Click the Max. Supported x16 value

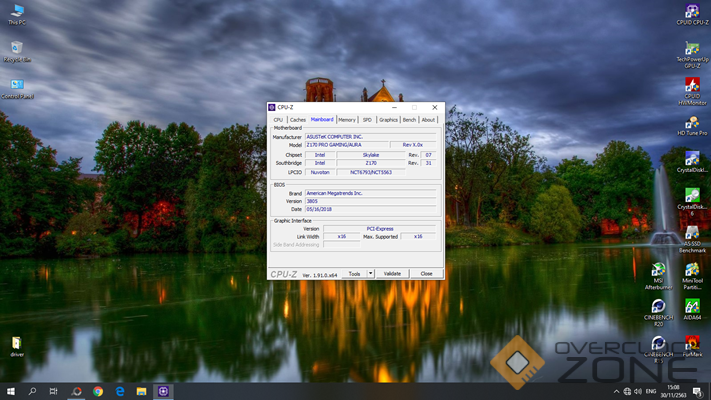pyautogui.click(x=418, y=236)
